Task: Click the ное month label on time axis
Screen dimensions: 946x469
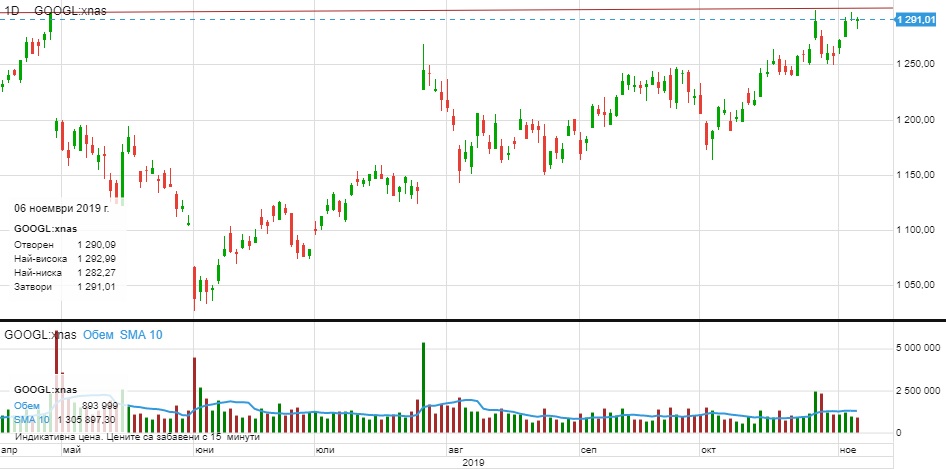Action: point(848,450)
